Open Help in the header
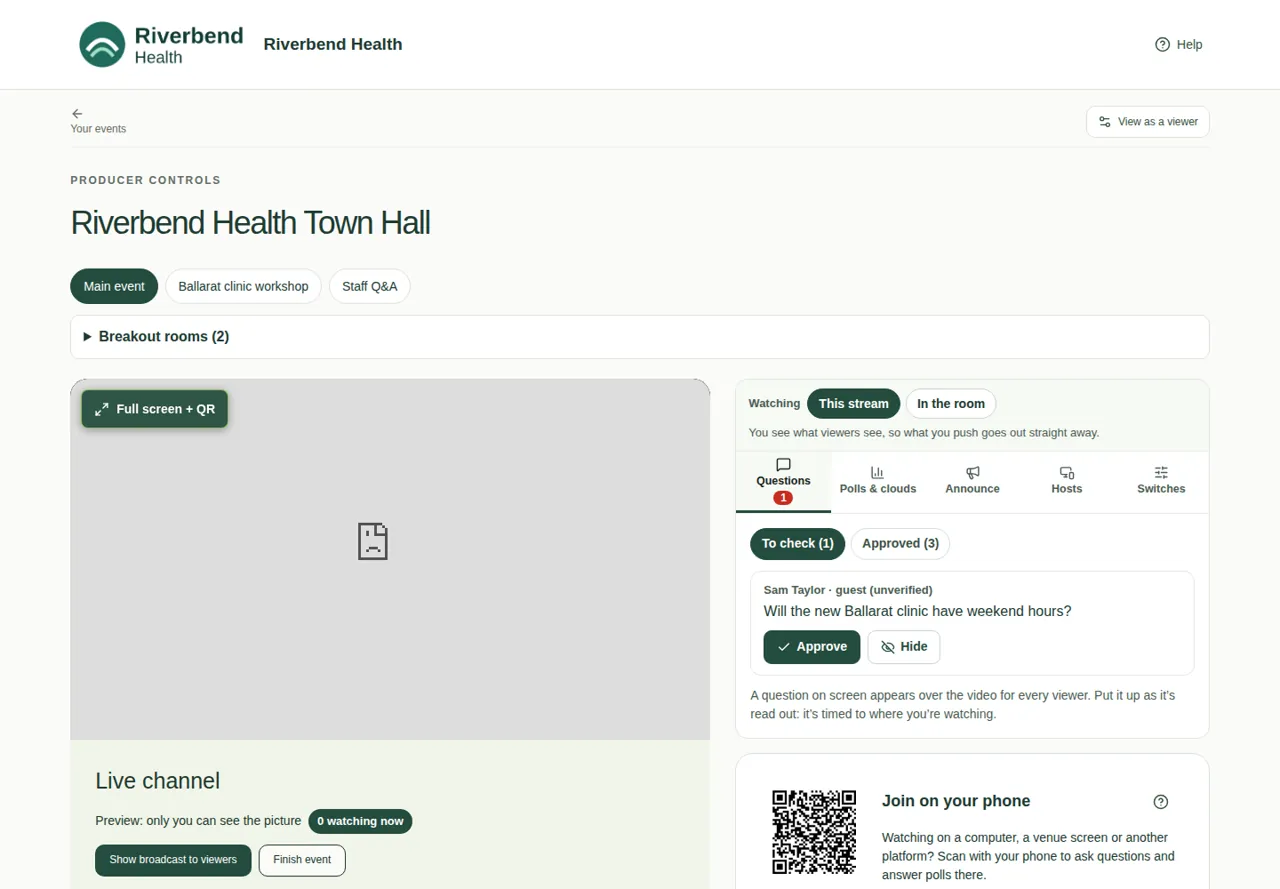Image resolution: width=1280 pixels, height=889 pixels. tap(1178, 45)
